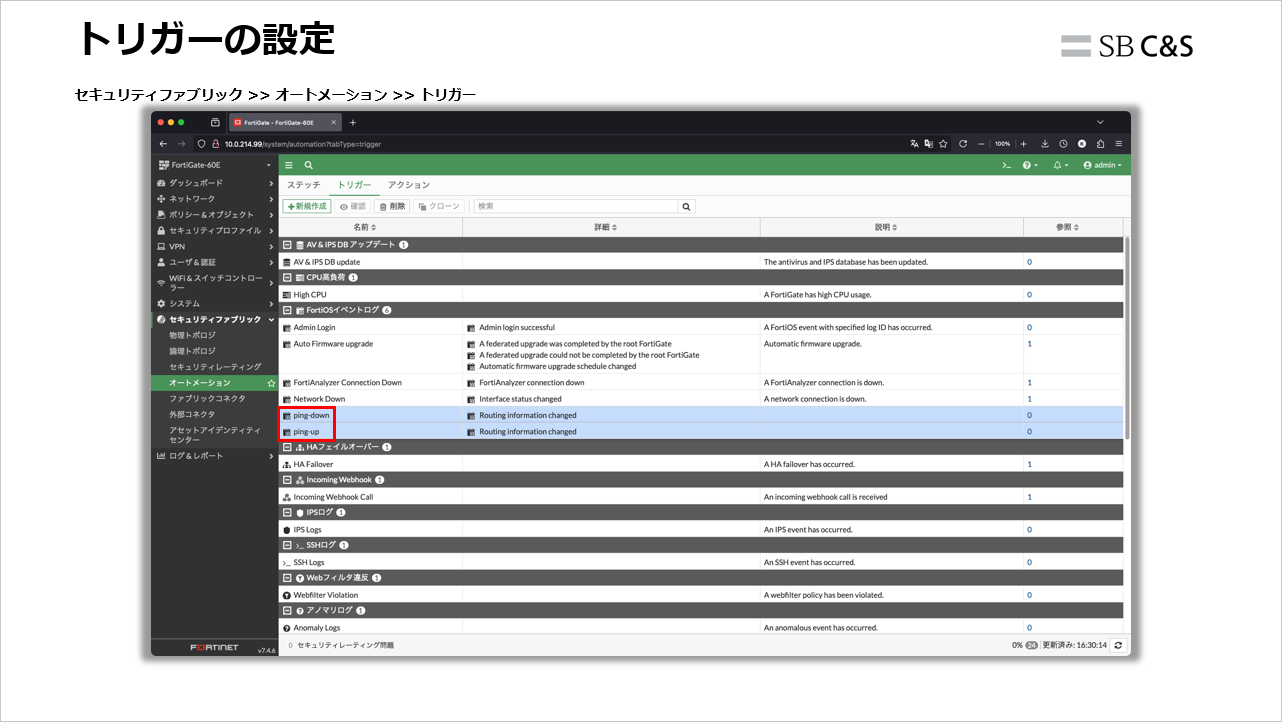Select Auto Firmware upgrade trigger

point(333,344)
